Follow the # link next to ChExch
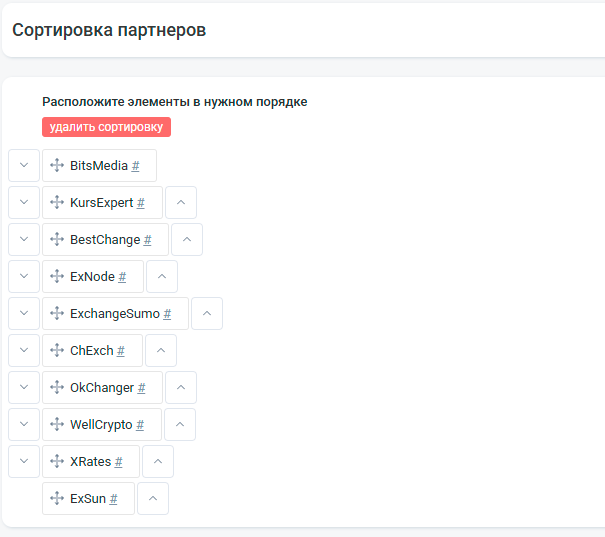Screen dimensions: 605x537 pos(121,351)
